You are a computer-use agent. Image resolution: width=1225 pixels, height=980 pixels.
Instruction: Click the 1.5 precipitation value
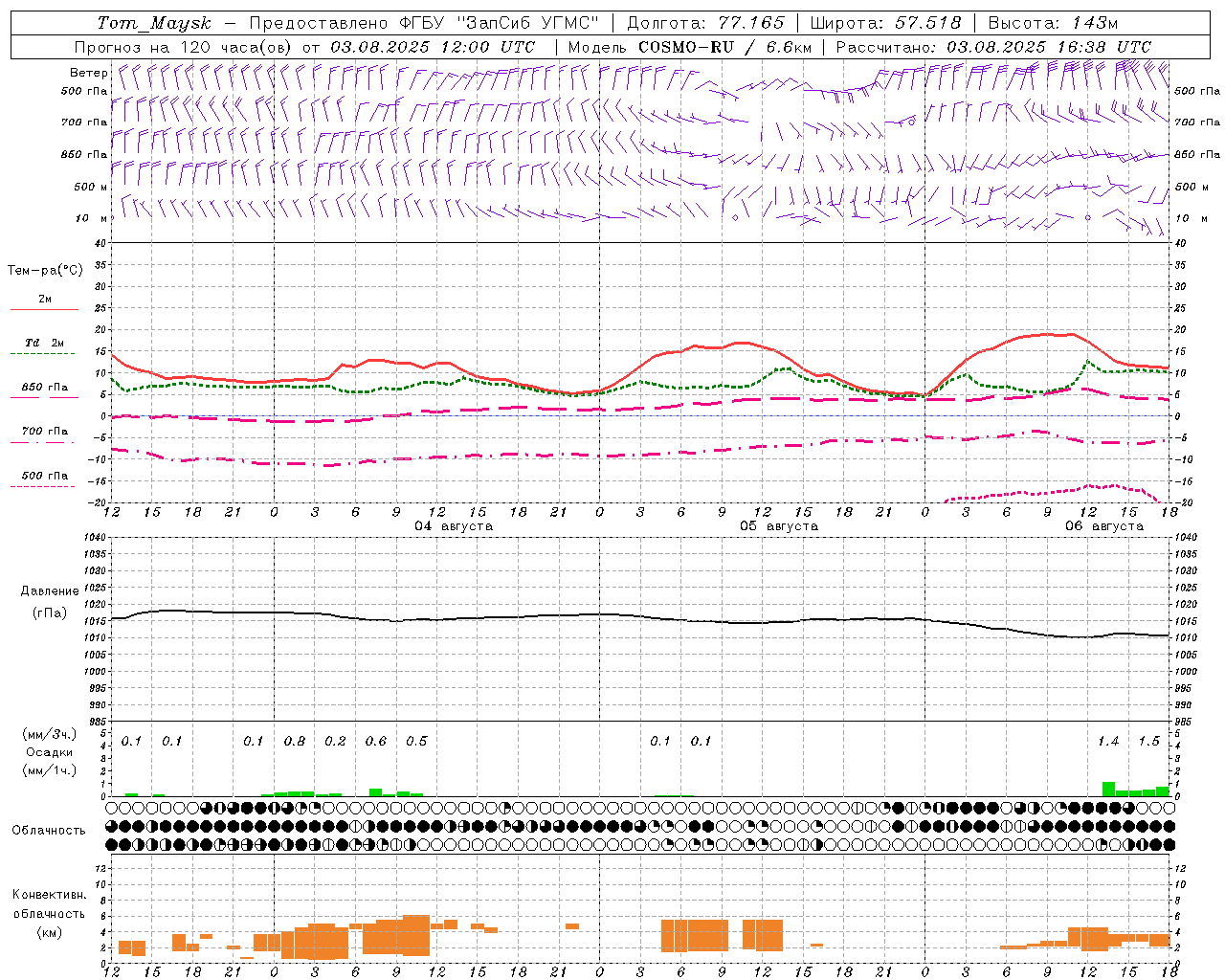(x=1148, y=742)
